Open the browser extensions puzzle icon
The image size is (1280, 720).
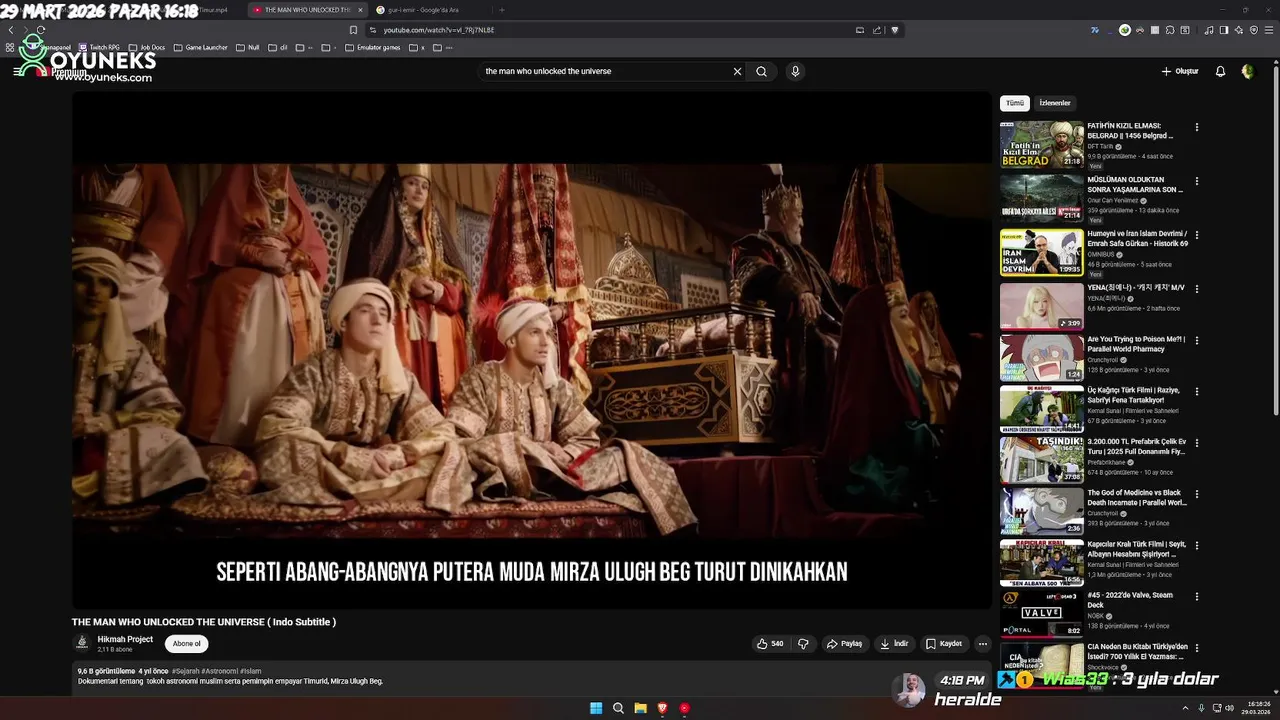pos(1170,30)
